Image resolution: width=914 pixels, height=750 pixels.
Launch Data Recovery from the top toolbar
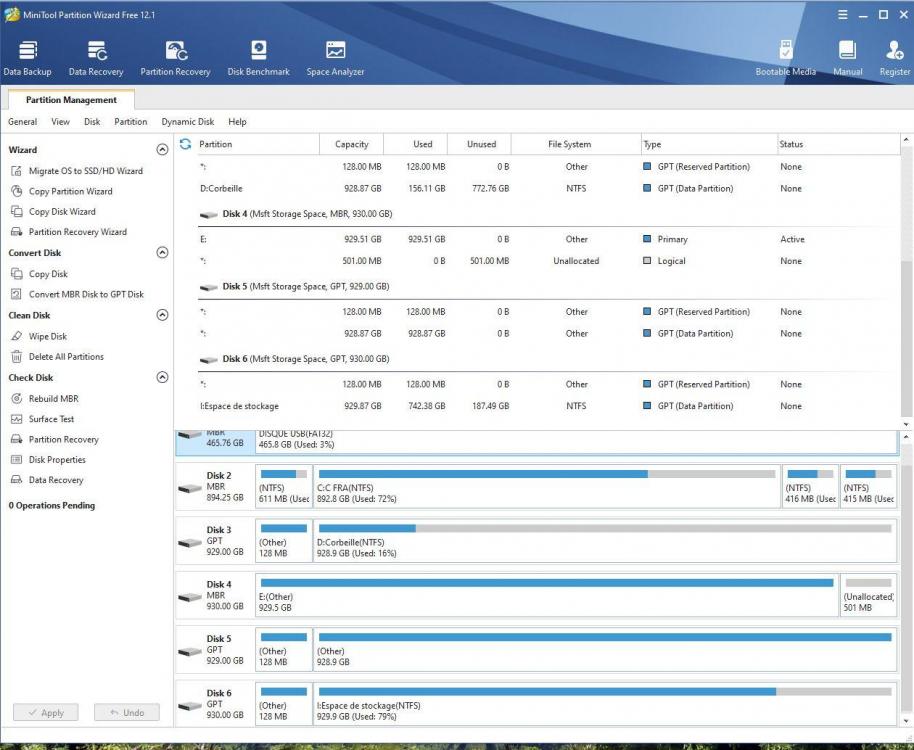pos(96,57)
